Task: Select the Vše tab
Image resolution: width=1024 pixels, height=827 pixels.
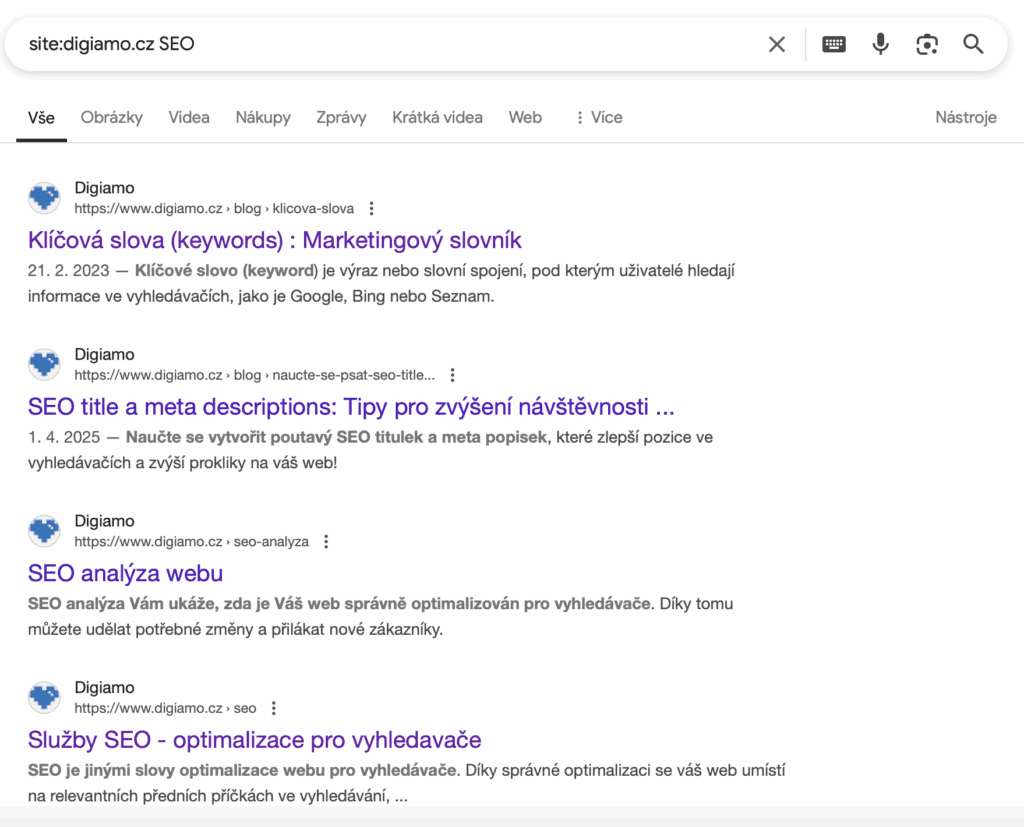Action: click(41, 118)
